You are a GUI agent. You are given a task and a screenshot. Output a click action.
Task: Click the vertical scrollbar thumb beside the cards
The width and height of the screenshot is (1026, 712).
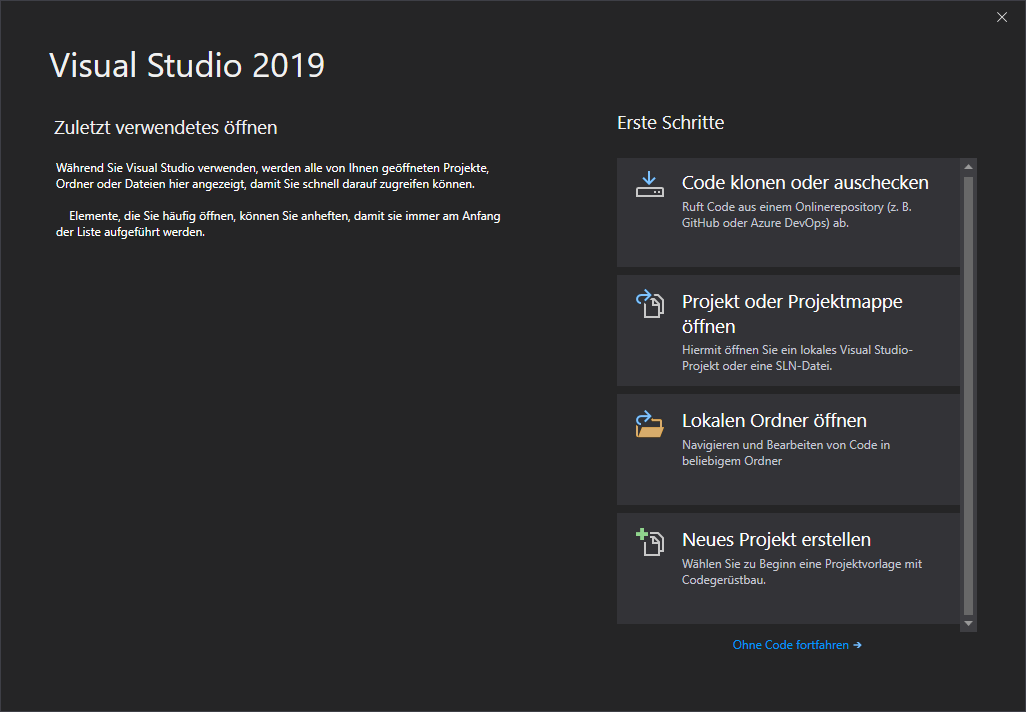coord(967,395)
